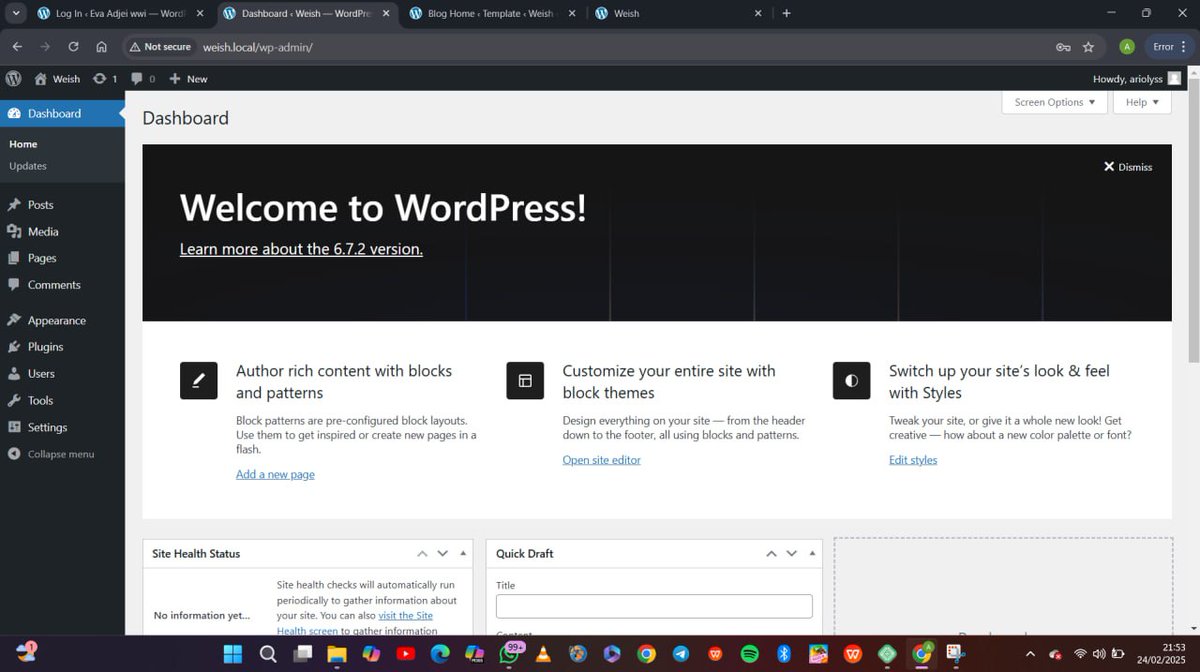
Task: Switch to Log In ‹ Eva Adjei browser tab
Action: coord(119,13)
